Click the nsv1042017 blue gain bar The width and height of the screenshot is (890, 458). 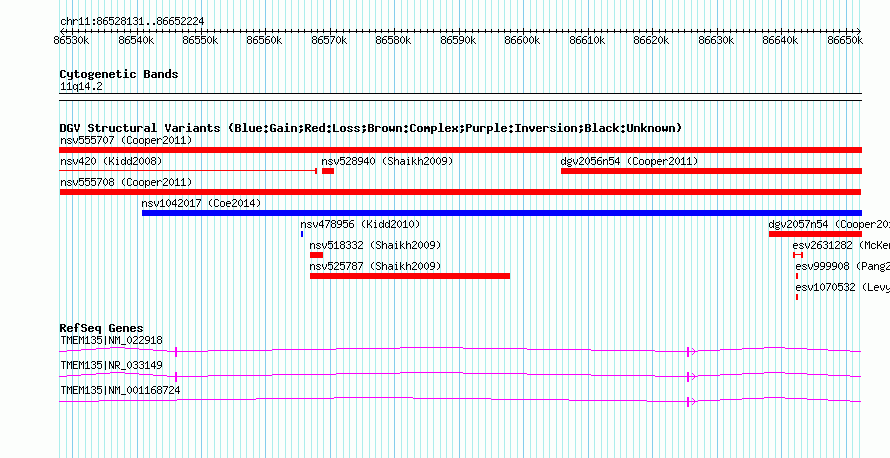coord(502,213)
